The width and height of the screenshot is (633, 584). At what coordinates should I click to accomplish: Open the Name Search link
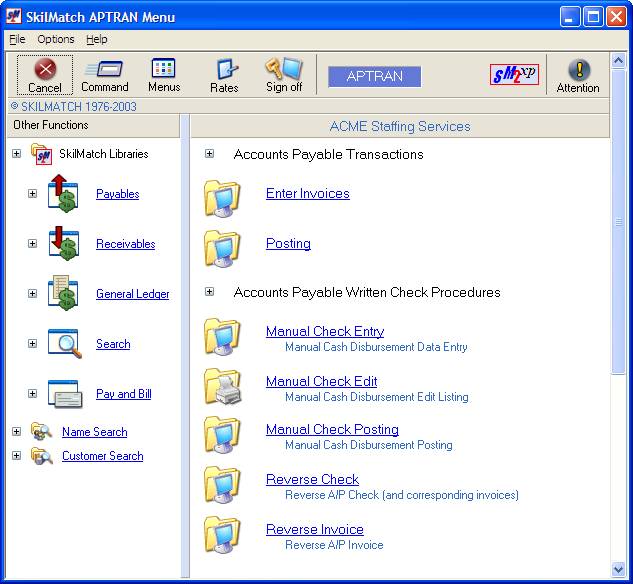(94, 432)
